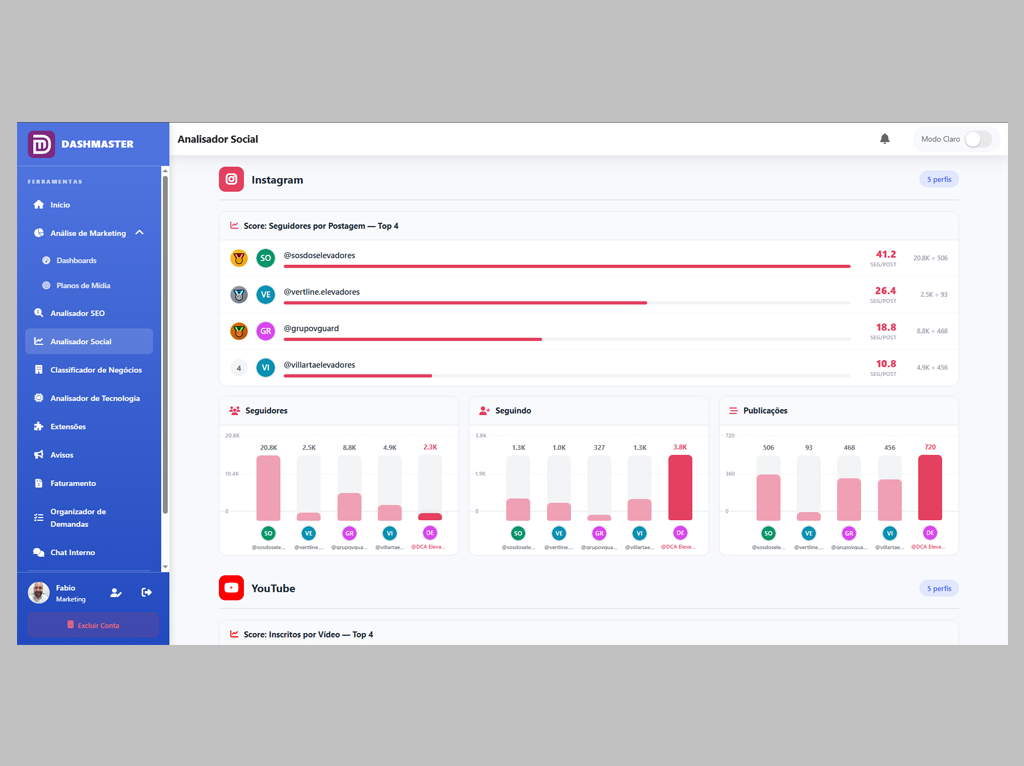The image size is (1024, 766).
Task: Click the 18.8 score value
Action: point(886,327)
